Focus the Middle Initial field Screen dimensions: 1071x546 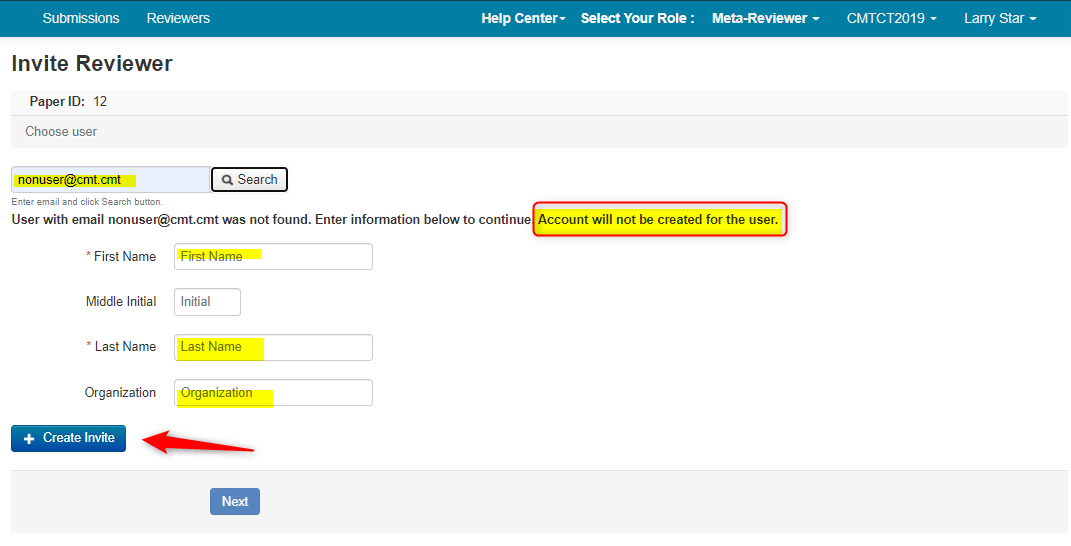pos(207,301)
